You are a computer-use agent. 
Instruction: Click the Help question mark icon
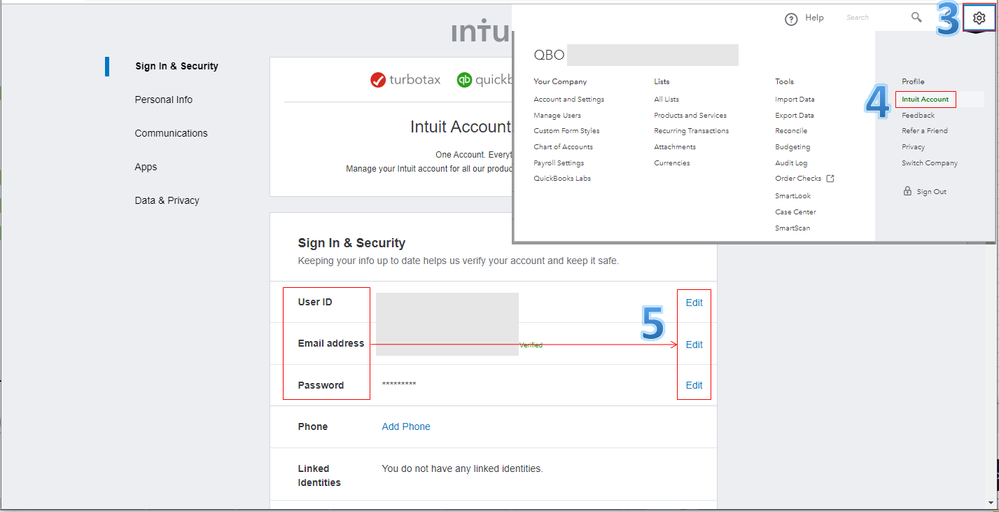791,18
